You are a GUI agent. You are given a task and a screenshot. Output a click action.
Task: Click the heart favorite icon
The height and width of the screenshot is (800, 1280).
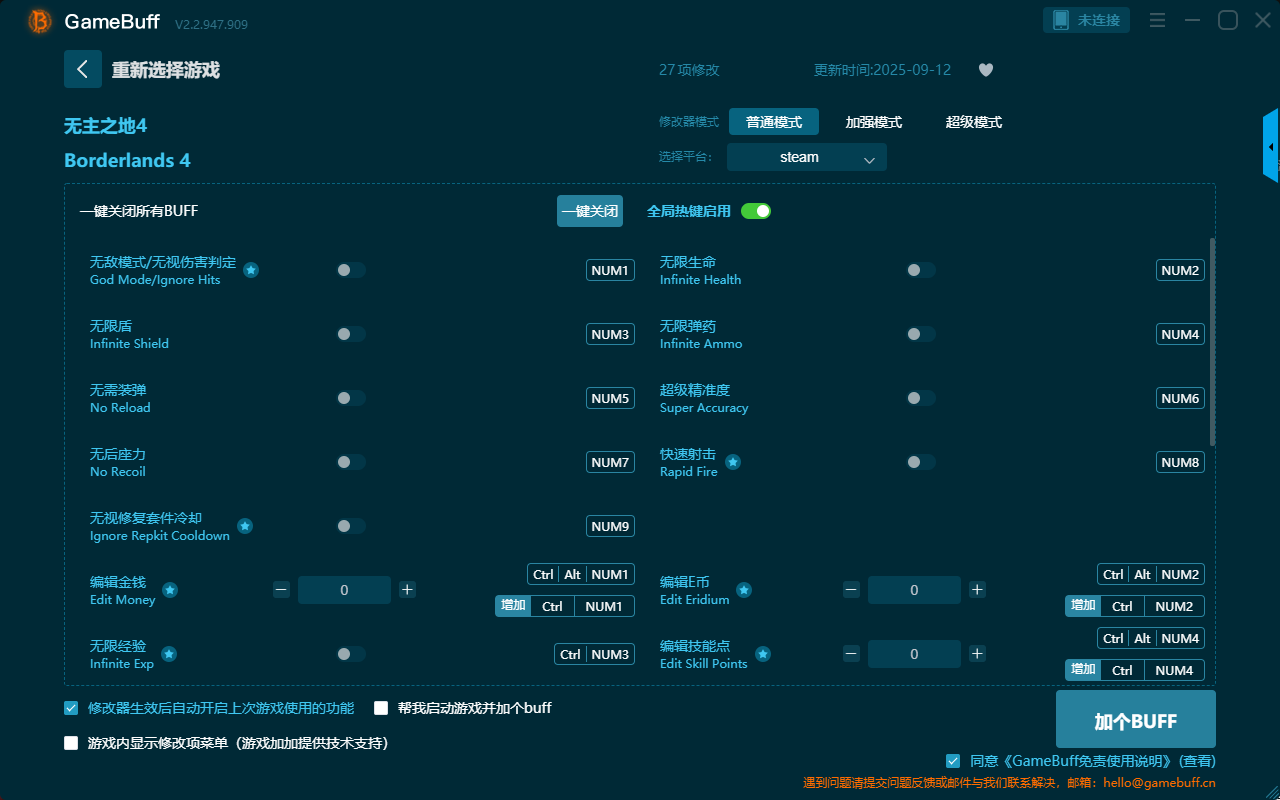click(986, 70)
